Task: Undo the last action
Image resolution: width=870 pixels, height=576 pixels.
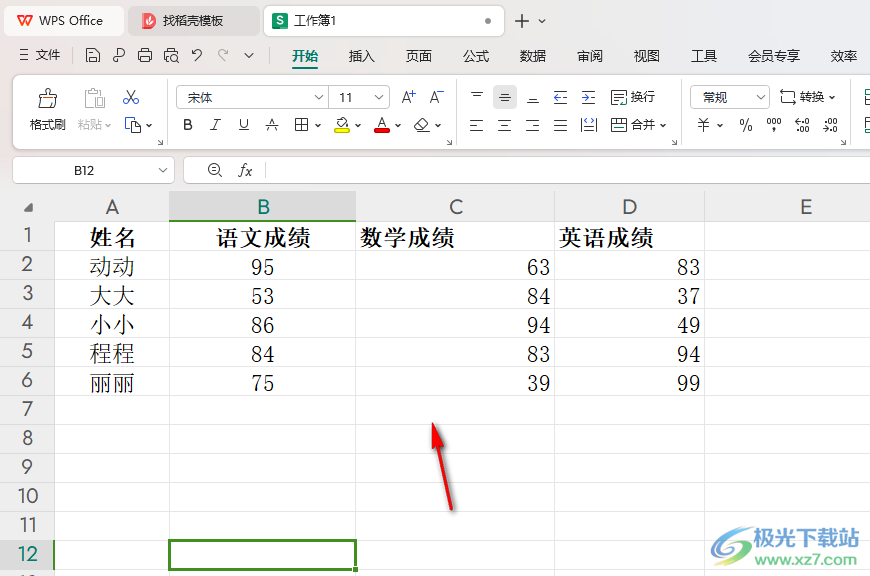Action: (196, 55)
